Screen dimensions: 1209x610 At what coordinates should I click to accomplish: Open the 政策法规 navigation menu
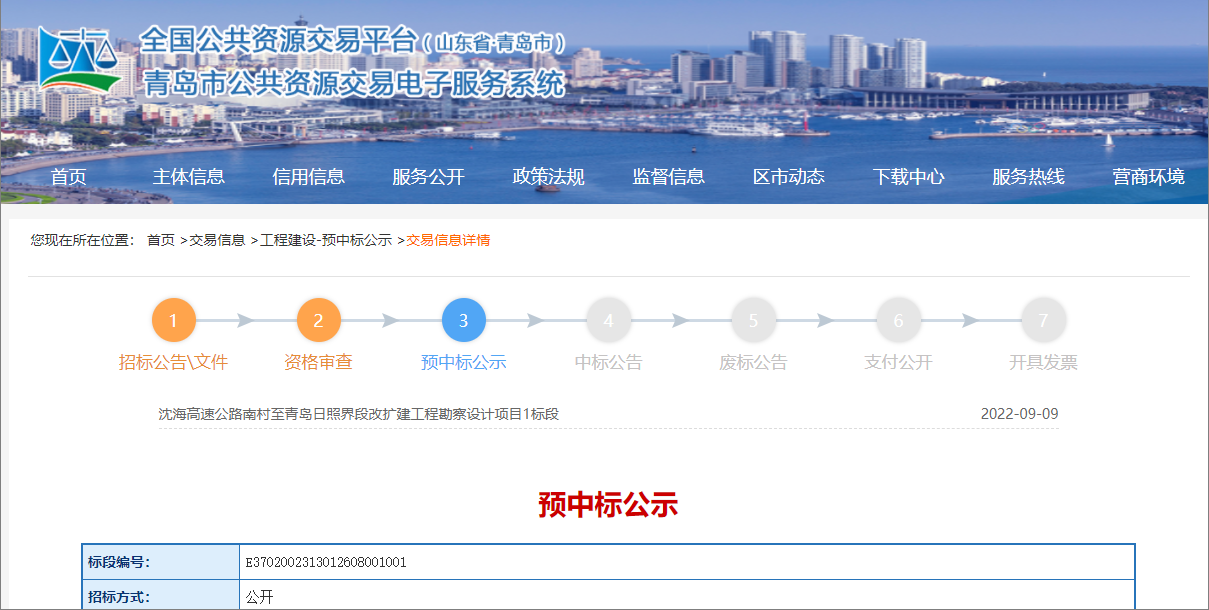coord(550,176)
